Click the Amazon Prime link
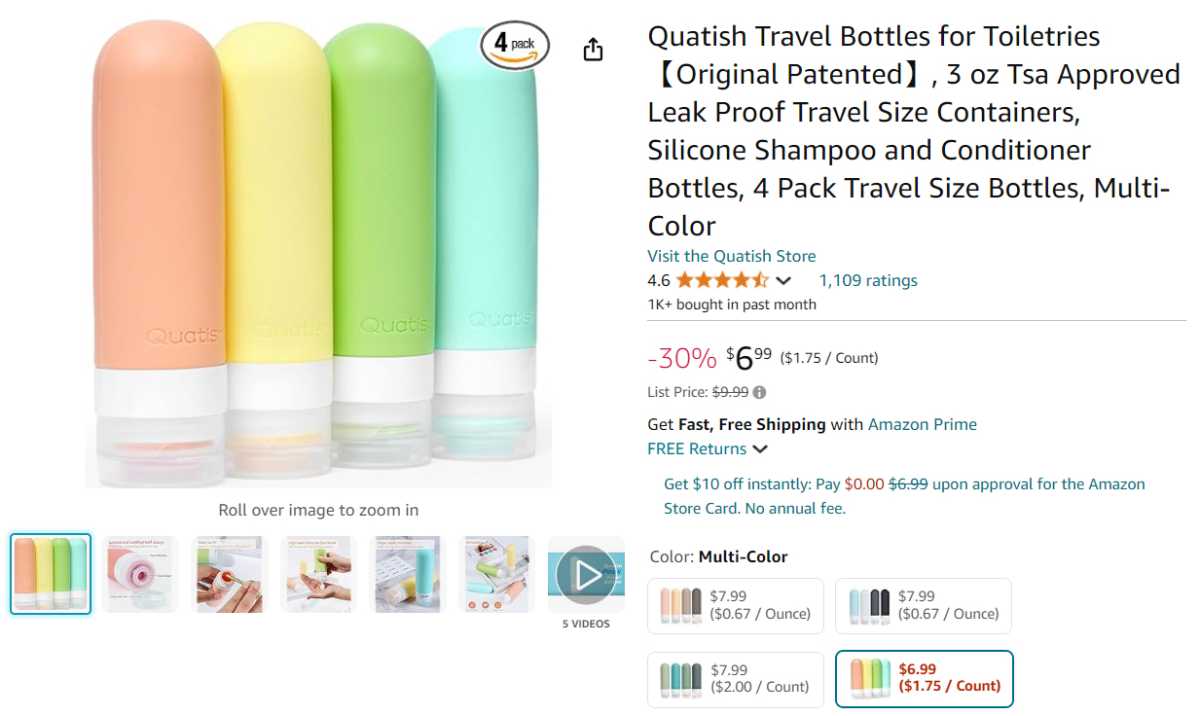 click(x=922, y=424)
